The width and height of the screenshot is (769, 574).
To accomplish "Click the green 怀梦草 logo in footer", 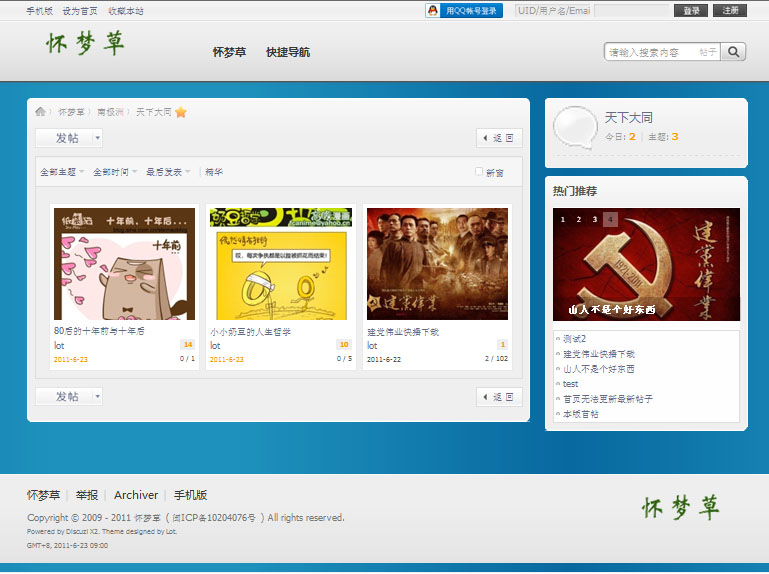I will coord(681,507).
